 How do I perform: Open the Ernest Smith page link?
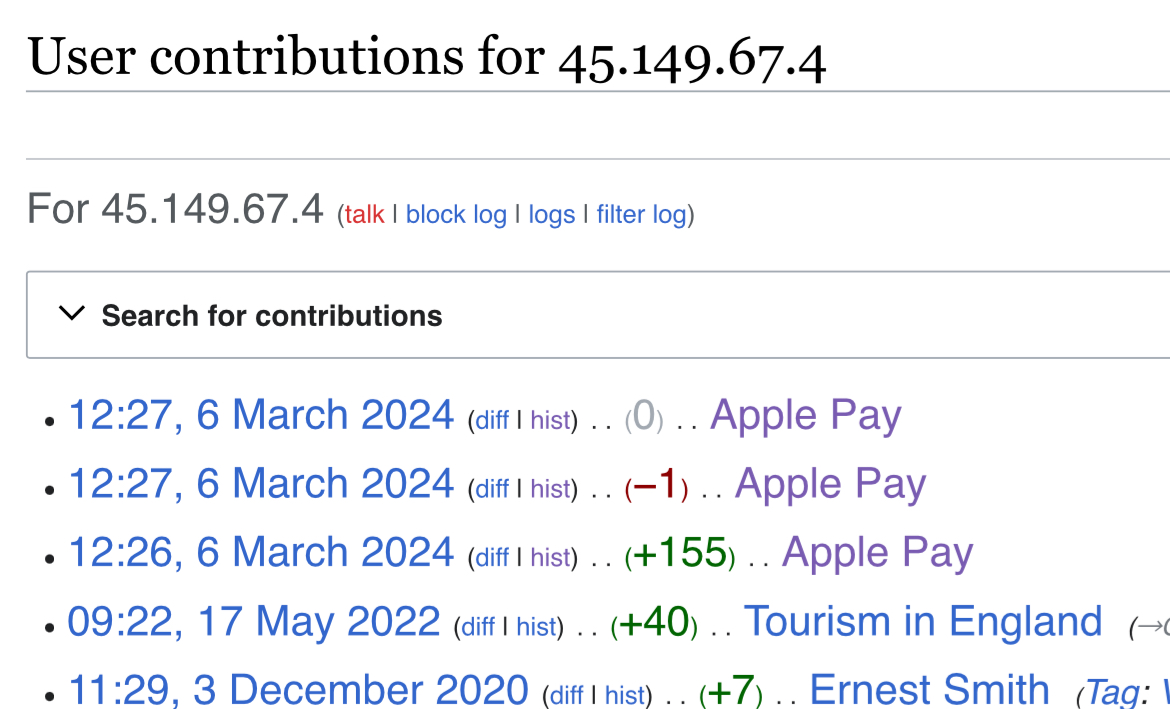(929, 690)
